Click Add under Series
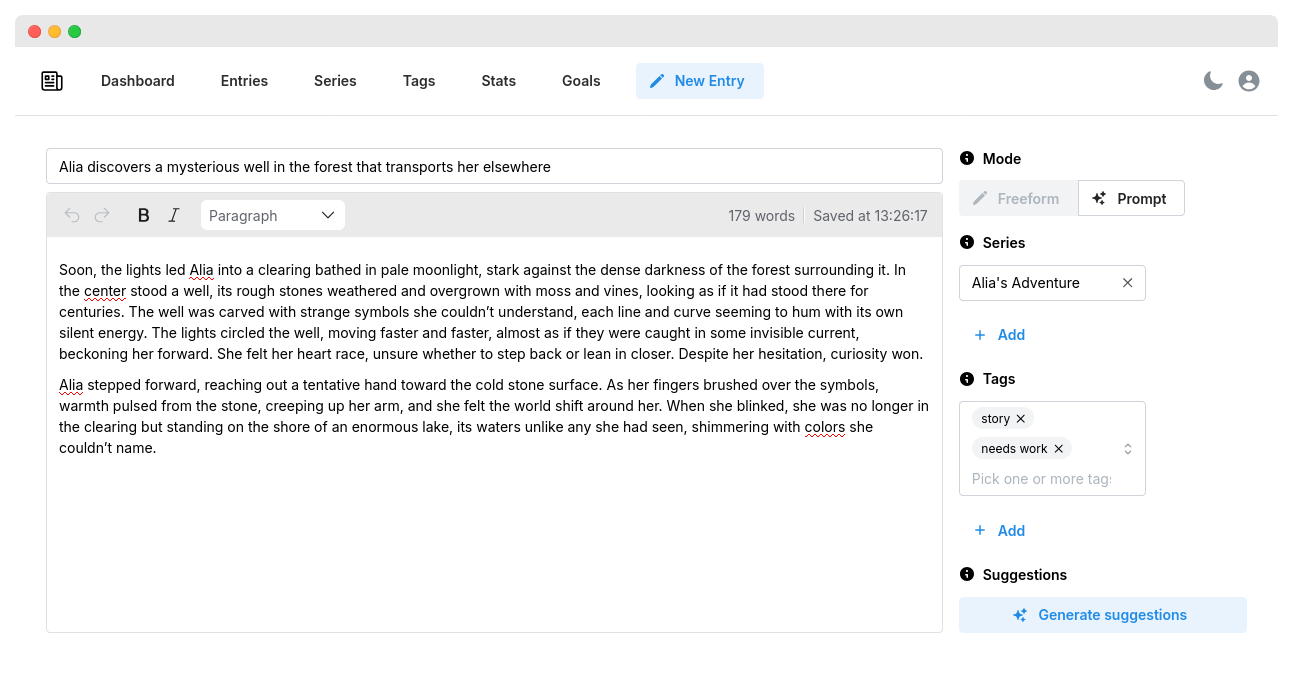 [1000, 335]
